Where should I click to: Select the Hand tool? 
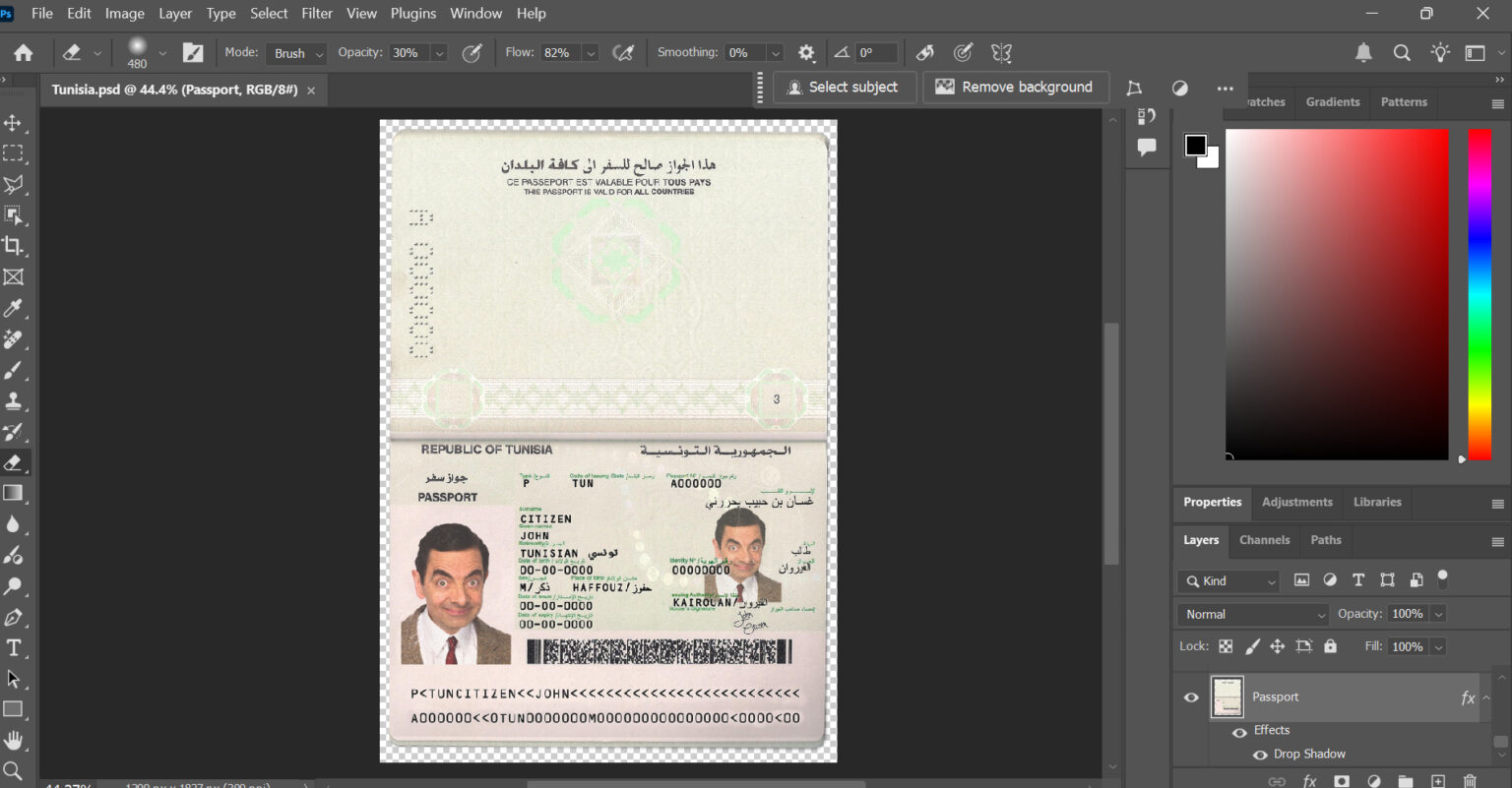pos(13,740)
